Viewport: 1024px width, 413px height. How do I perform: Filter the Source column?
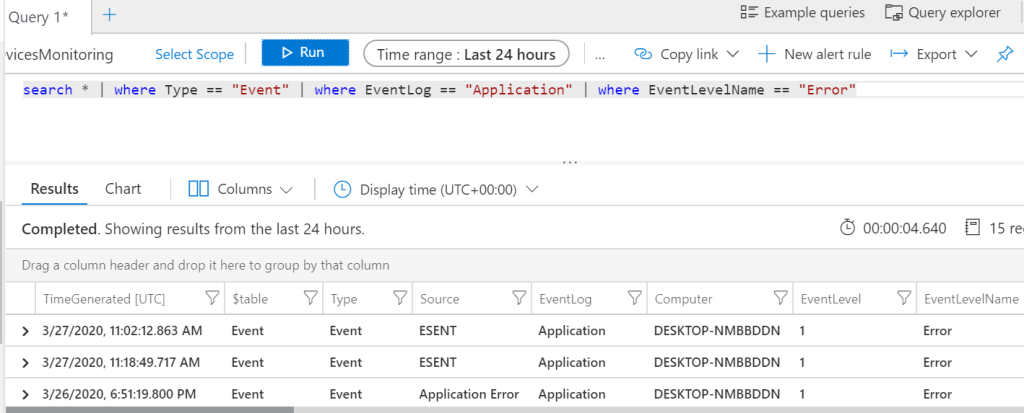click(518, 298)
